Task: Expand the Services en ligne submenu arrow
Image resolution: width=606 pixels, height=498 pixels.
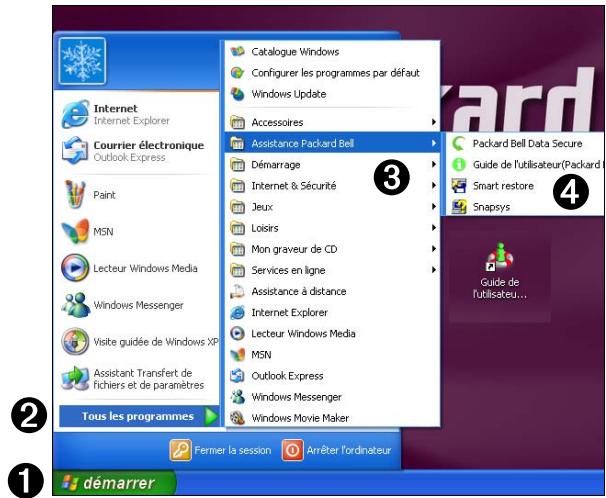Action: click(x=434, y=270)
